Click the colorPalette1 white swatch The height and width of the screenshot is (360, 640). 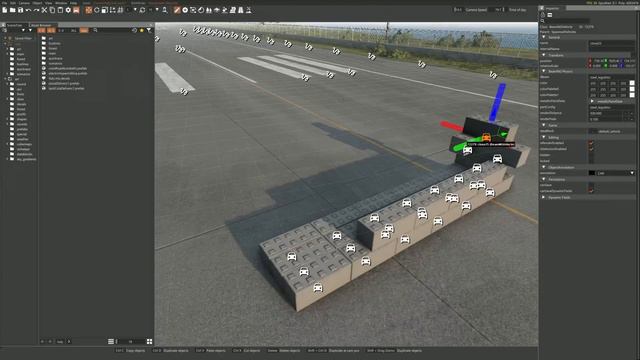coord(632,95)
